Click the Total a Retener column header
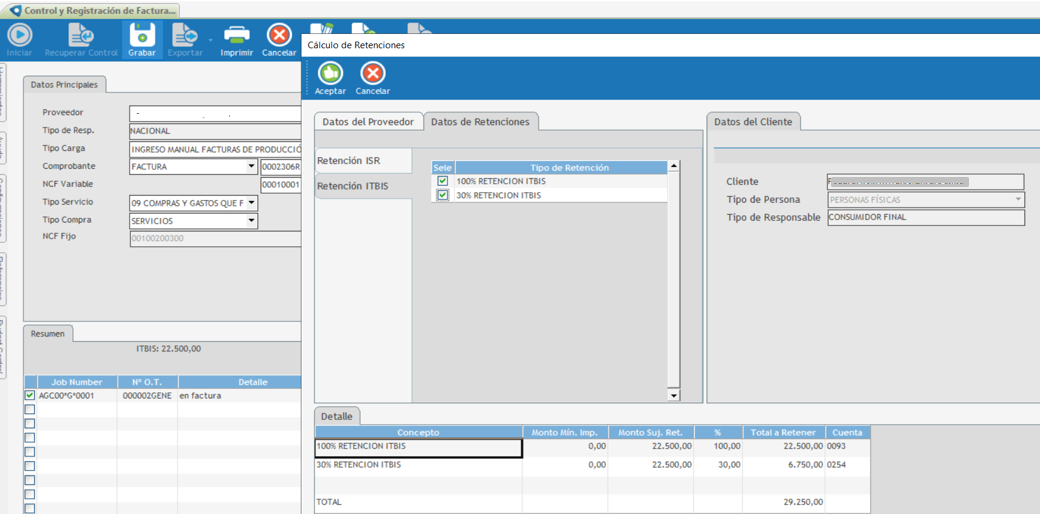Image resolution: width=1040 pixels, height=514 pixels. 785,432
